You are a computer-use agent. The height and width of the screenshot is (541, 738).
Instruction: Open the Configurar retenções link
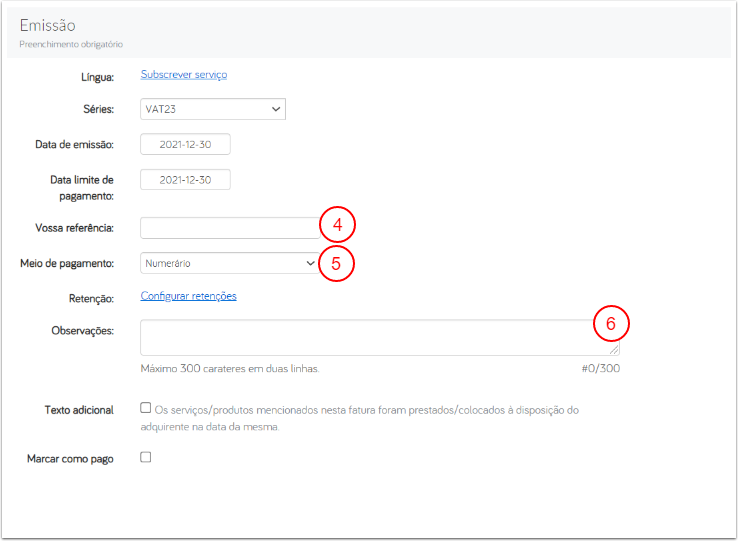tap(188, 296)
